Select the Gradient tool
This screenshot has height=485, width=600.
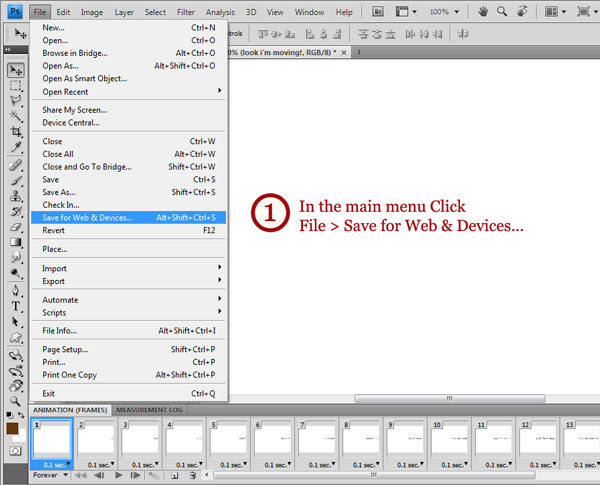click(16, 242)
